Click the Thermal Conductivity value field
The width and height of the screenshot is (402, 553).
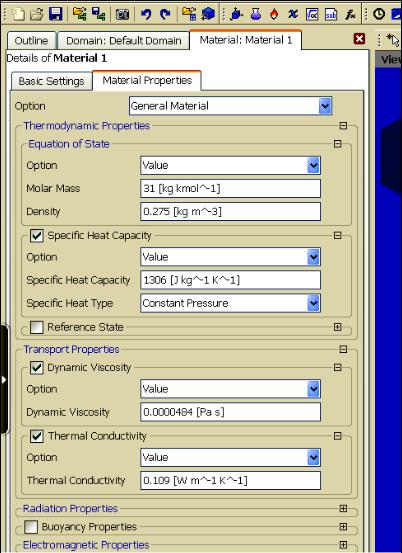pos(231,480)
